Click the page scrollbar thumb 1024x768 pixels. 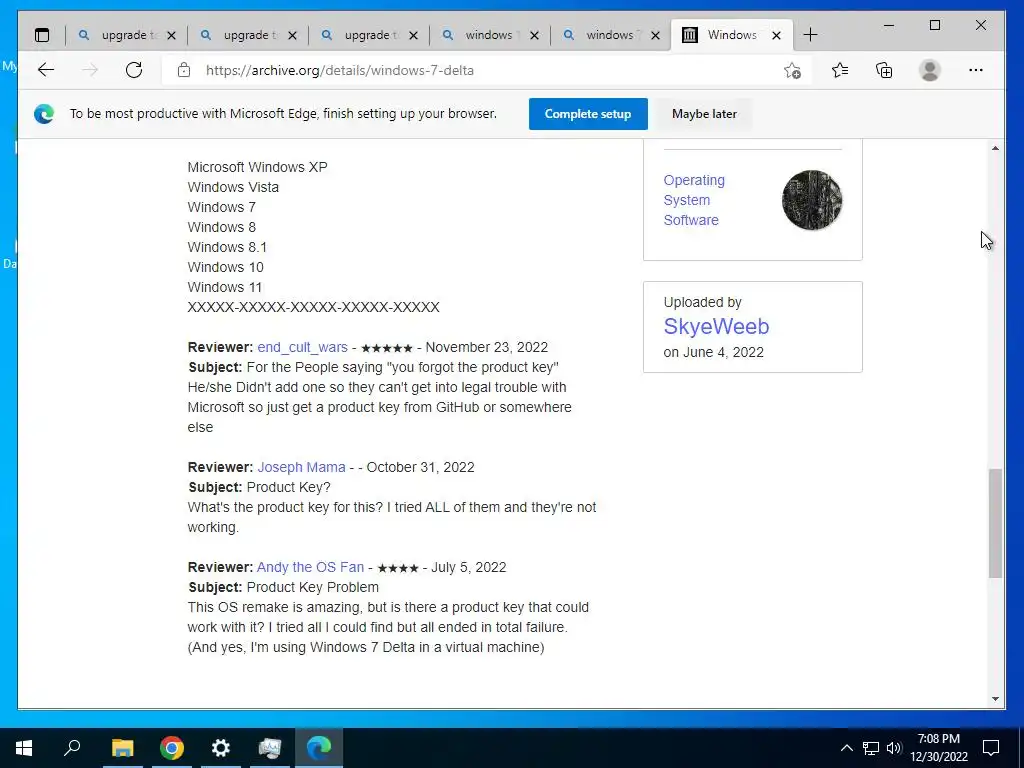[995, 523]
